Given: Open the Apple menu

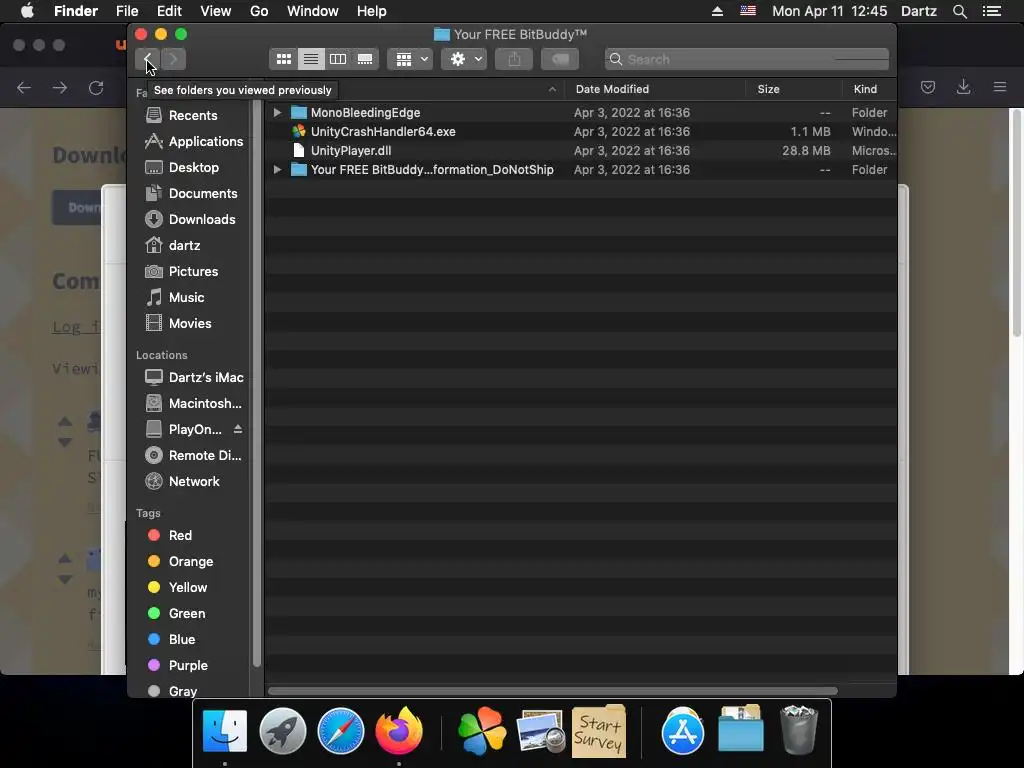Looking at the screenshot, I should [x=27, y=11].
